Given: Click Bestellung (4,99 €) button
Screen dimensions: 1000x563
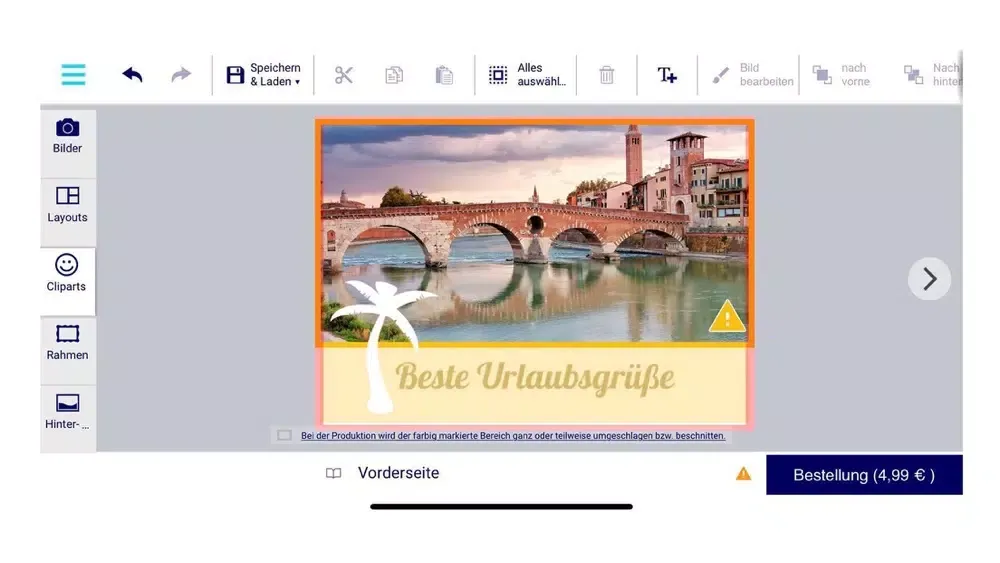Looking at the screenshot, I should (x=864, y=475).
